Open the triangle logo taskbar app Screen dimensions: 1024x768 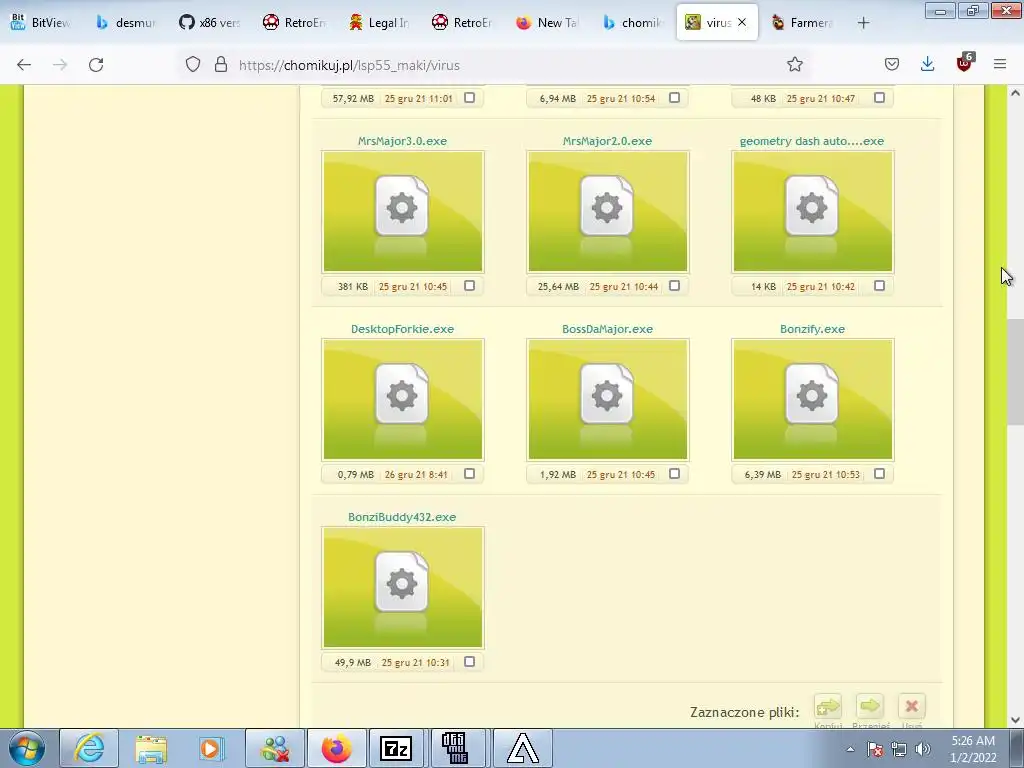[523, 748]
